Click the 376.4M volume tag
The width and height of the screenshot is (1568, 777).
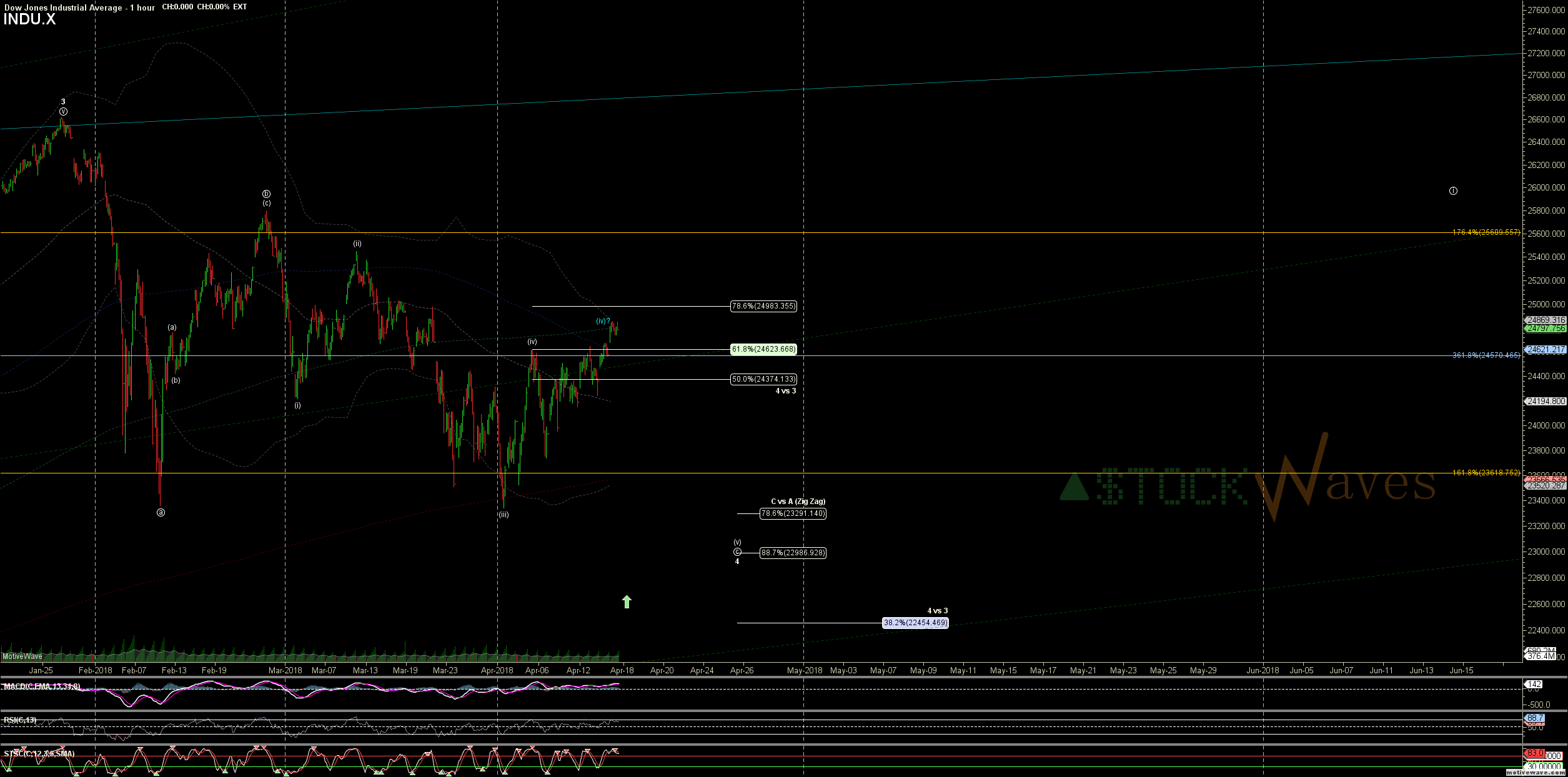(1540, 656)
